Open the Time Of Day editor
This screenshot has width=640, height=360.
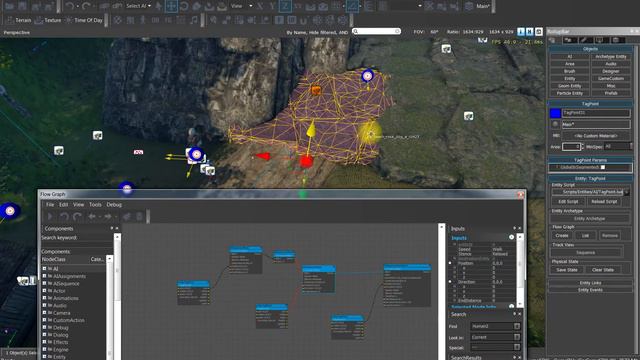point(84,20)
